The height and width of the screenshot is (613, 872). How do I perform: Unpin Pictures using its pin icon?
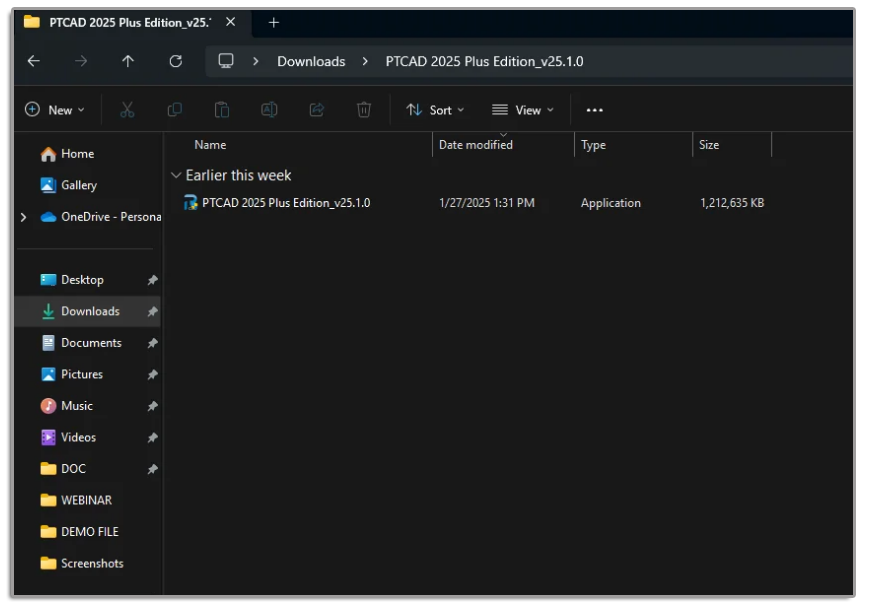click(152, 375)
